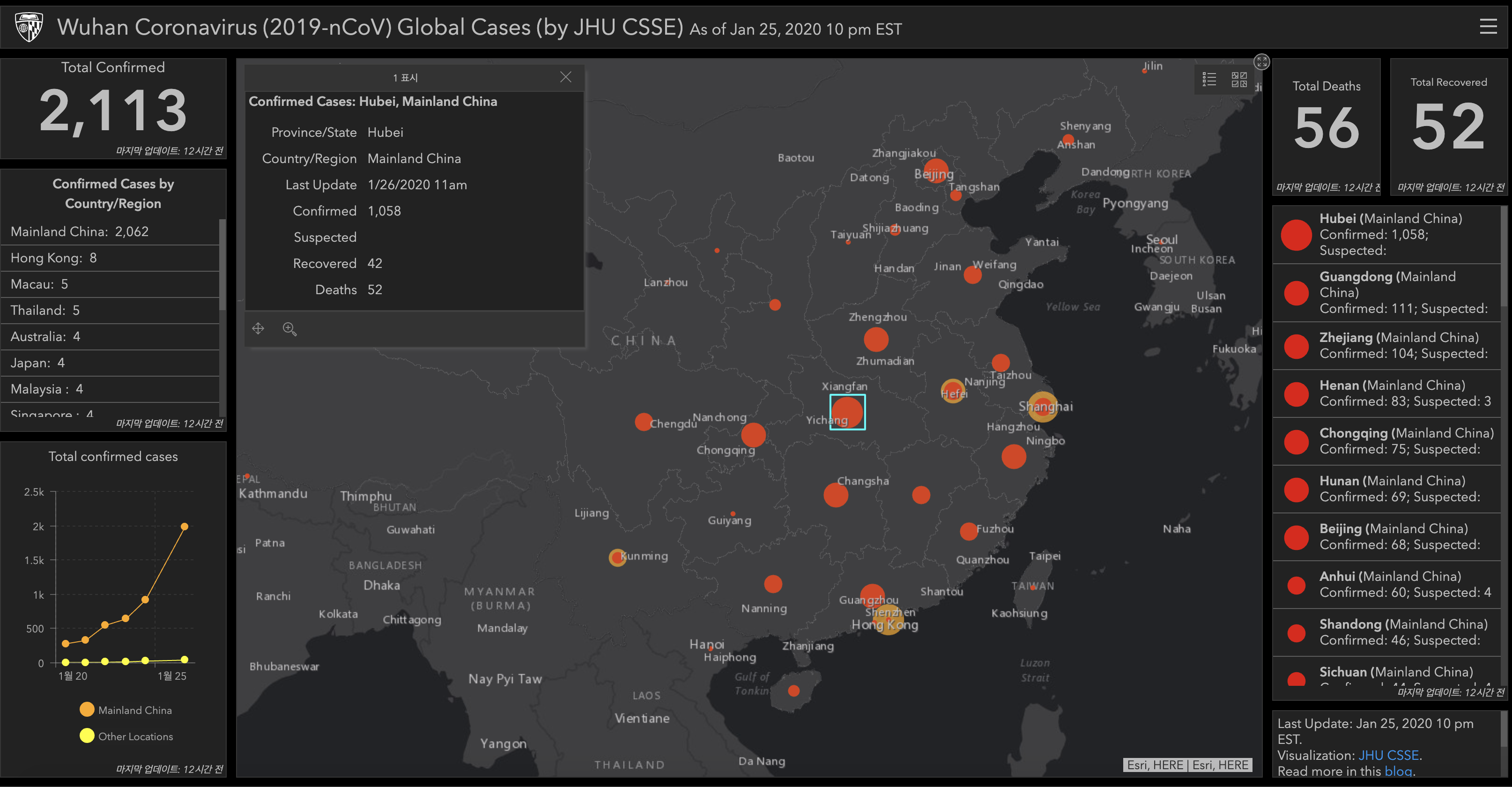The width and height of the screenshot is (1512, 787).
Task: Select the Hong Kong: 8 row
Action: pyautogui.click(x=53, y=258)
